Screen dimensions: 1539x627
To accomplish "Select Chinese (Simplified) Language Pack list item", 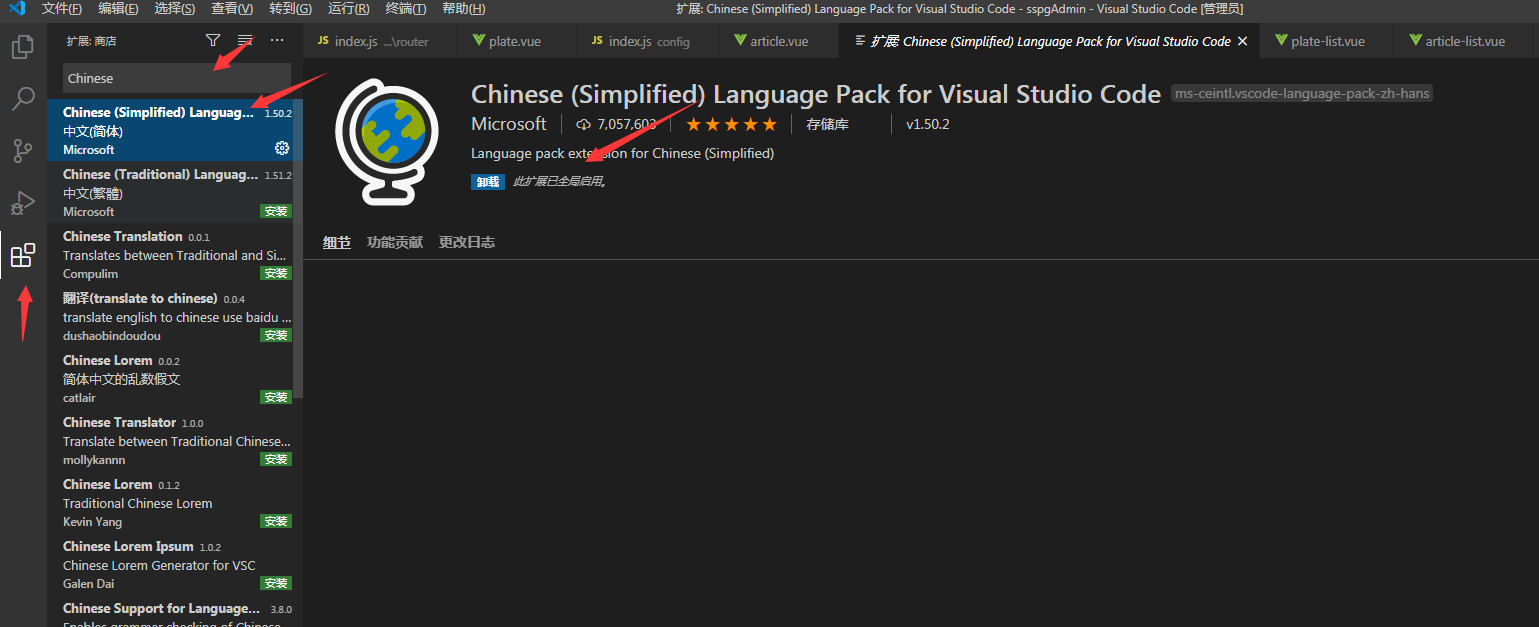I will point(175,130).
